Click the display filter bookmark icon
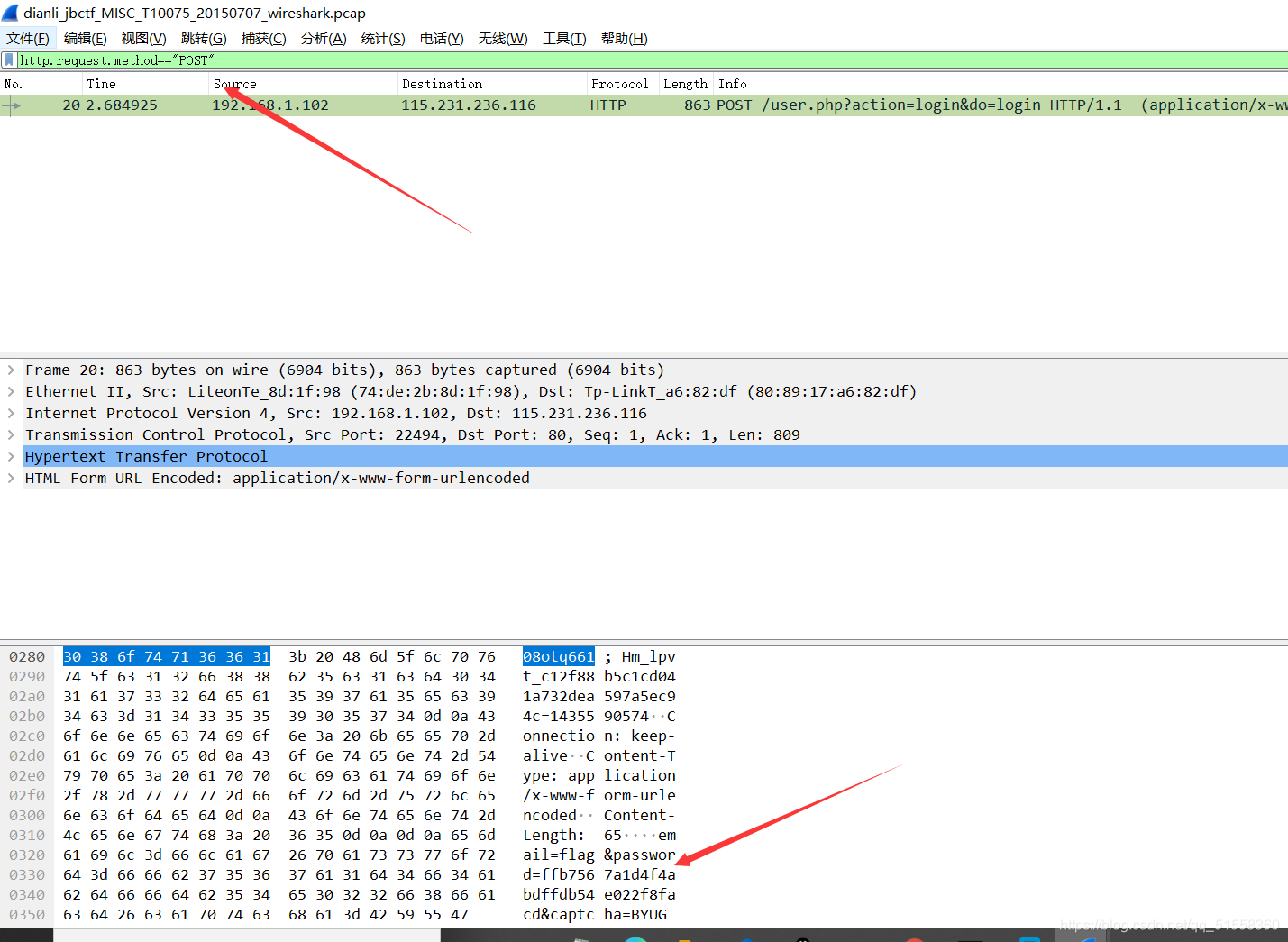This screenshot has width=1288, height=942. 9,60
